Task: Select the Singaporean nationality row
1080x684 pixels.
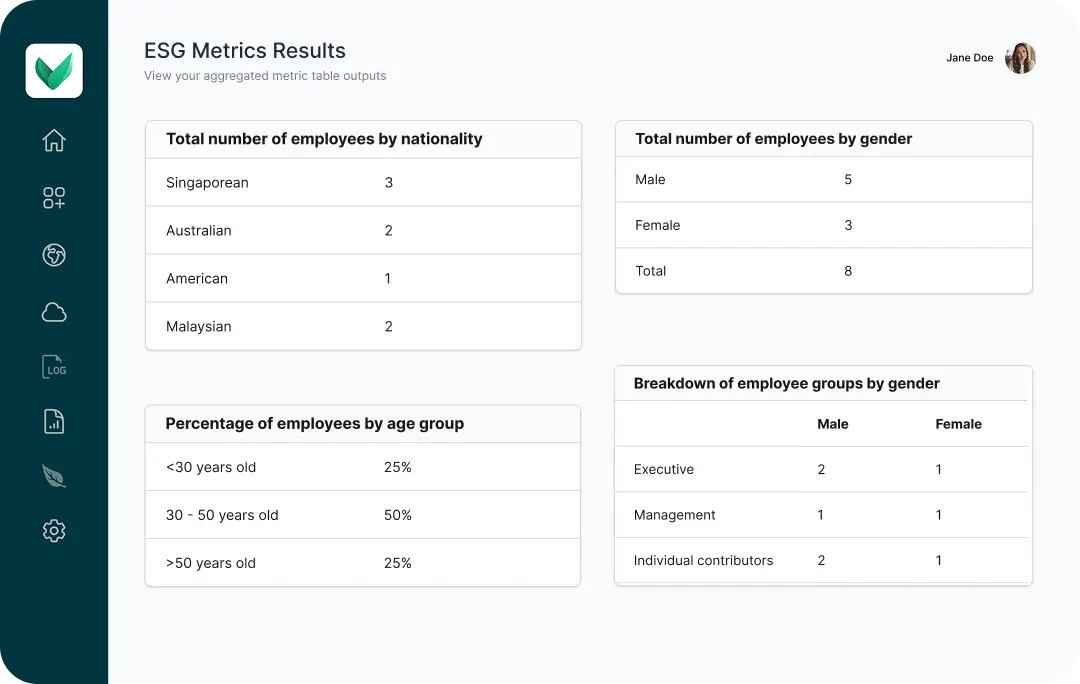Action: [363, 183]
